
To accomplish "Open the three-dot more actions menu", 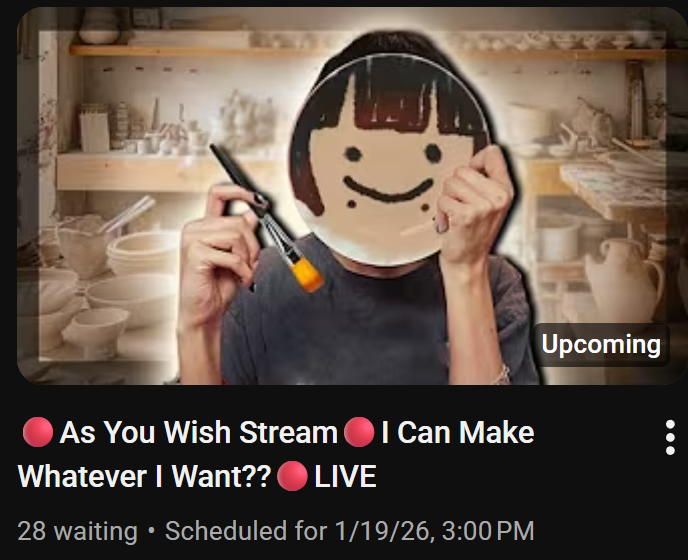I will click(x=670, y=438).
